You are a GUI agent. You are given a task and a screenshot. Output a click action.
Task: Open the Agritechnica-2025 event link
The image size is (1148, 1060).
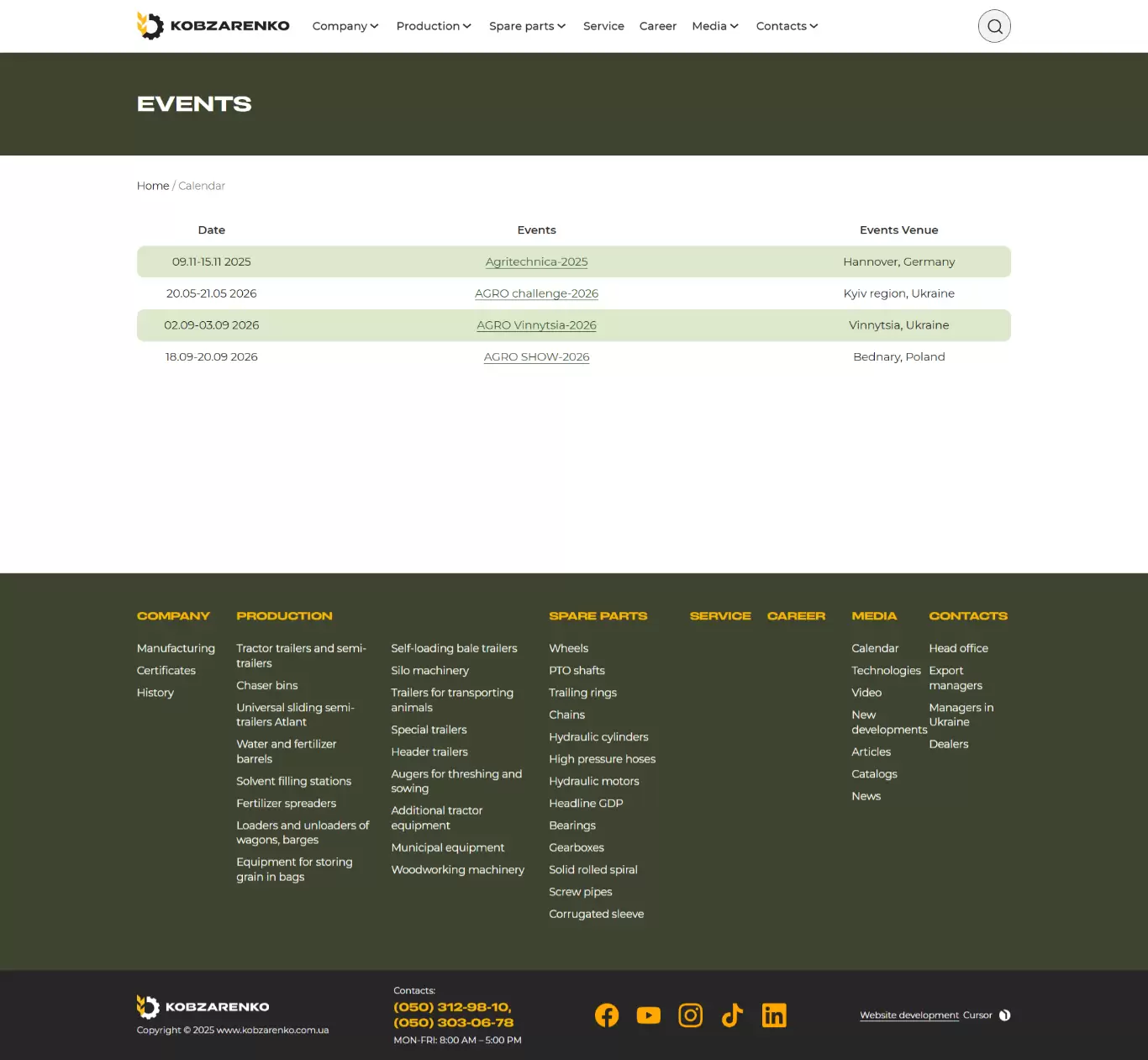pos(536,262)
